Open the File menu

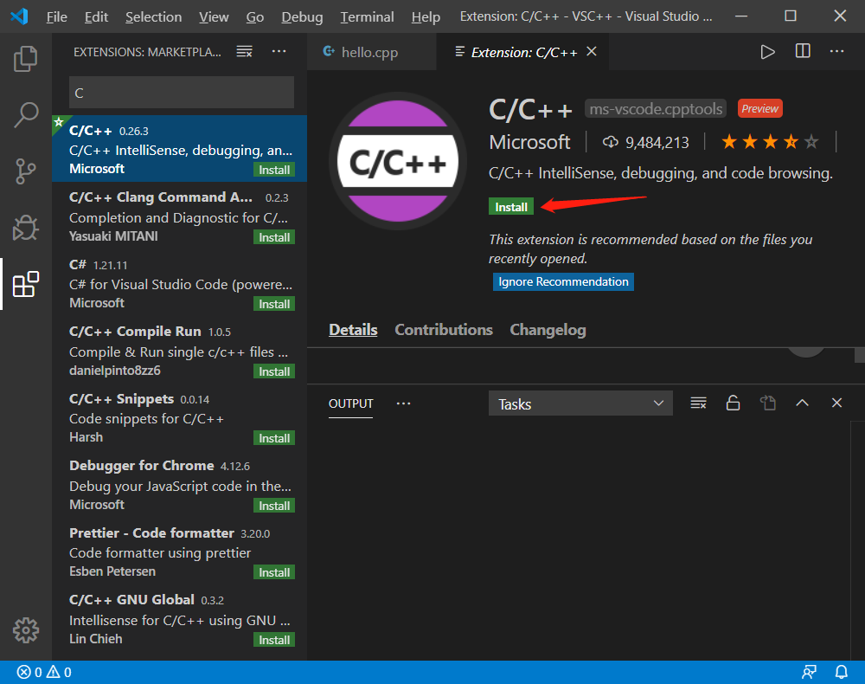(x=57, y=17)
